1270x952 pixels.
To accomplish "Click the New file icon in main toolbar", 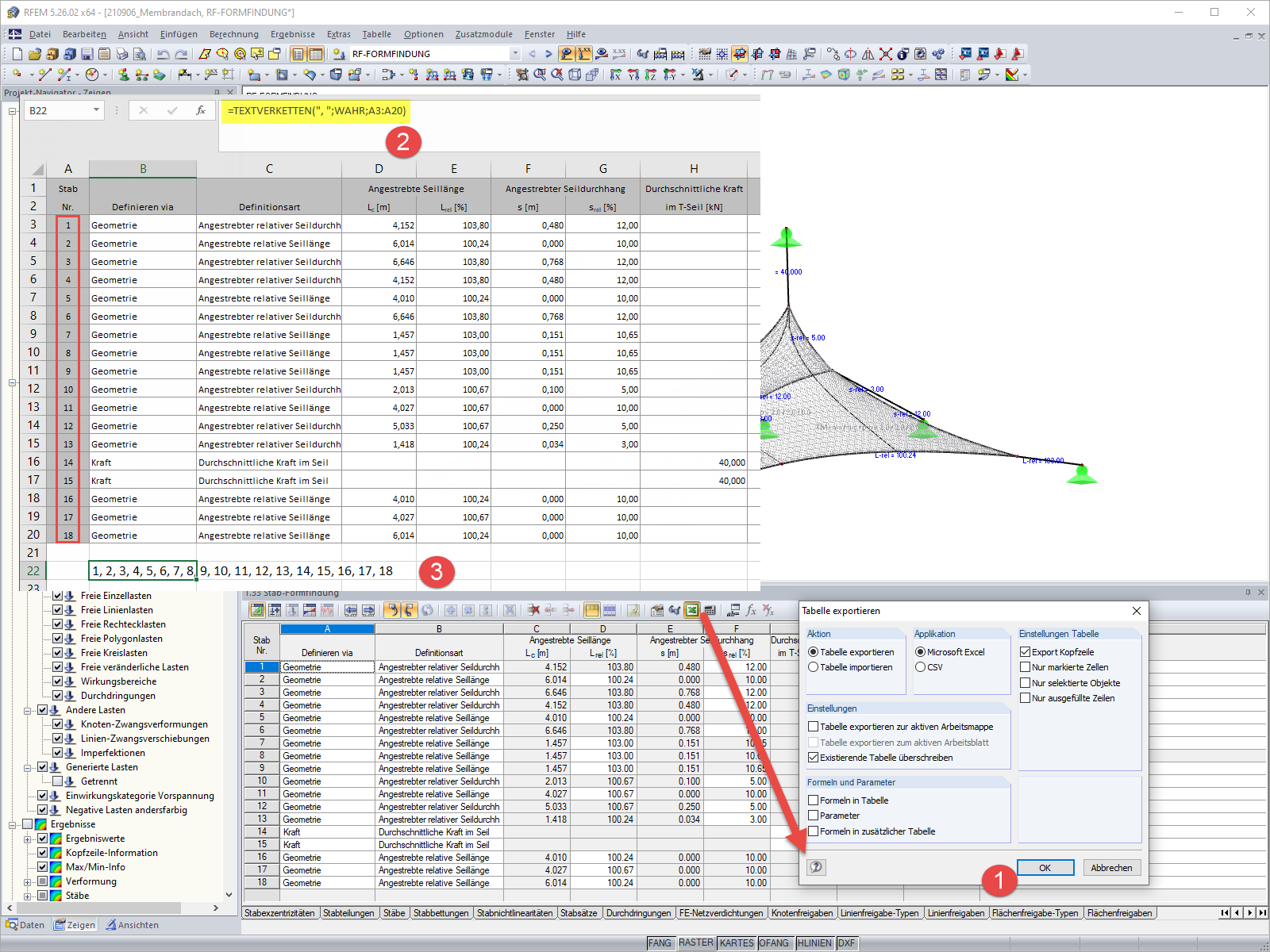I will point(17,54).
